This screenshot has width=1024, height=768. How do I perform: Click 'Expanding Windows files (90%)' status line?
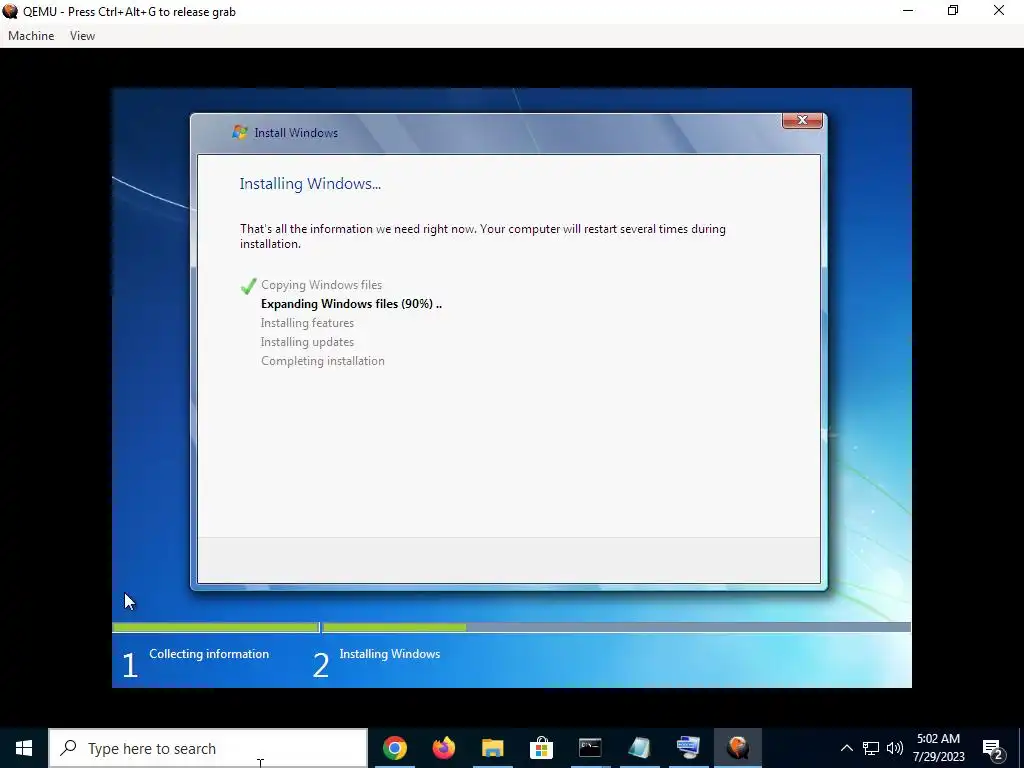pos(351,304)
